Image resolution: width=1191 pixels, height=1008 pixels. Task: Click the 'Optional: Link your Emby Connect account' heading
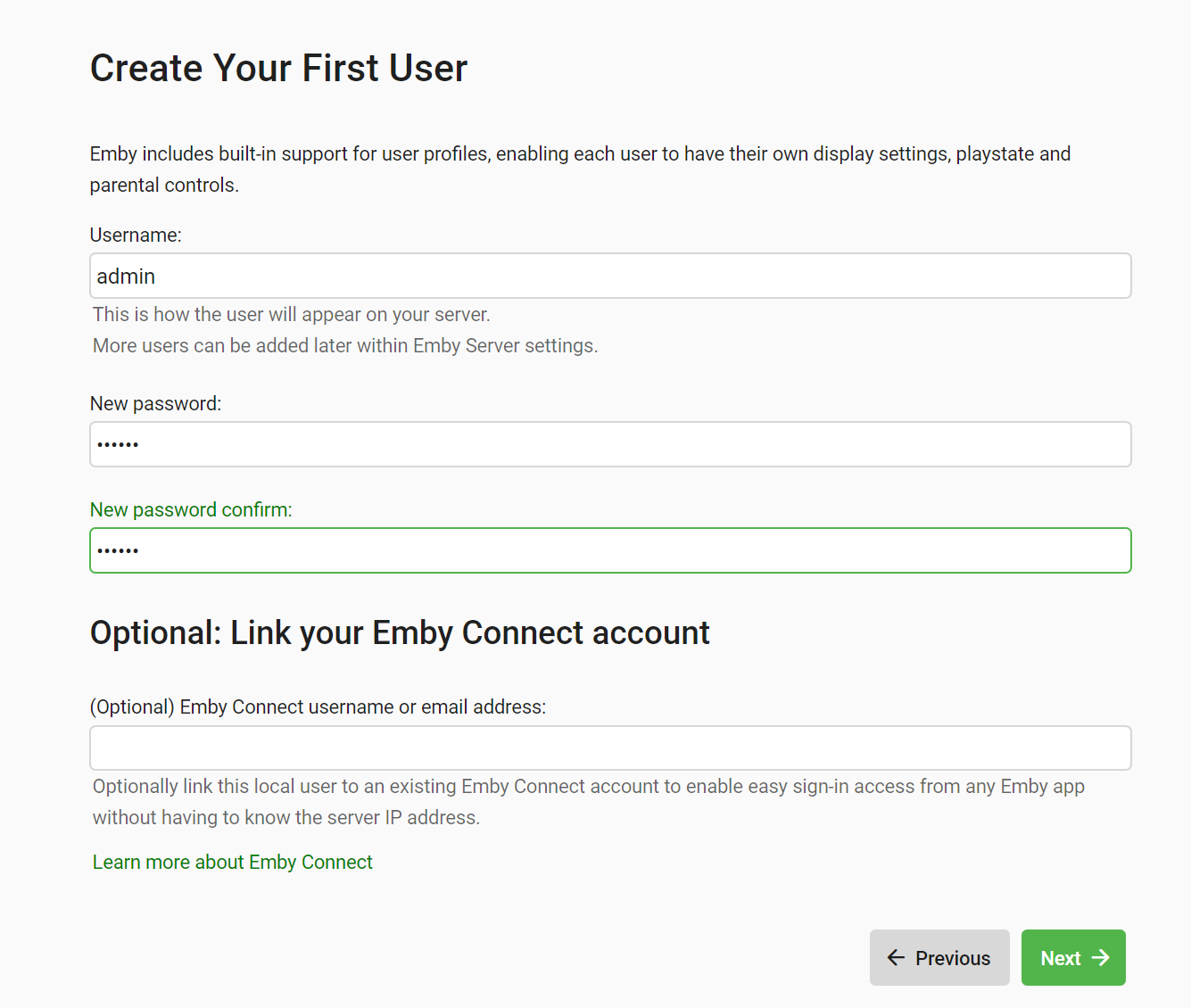tap(400, 633)
